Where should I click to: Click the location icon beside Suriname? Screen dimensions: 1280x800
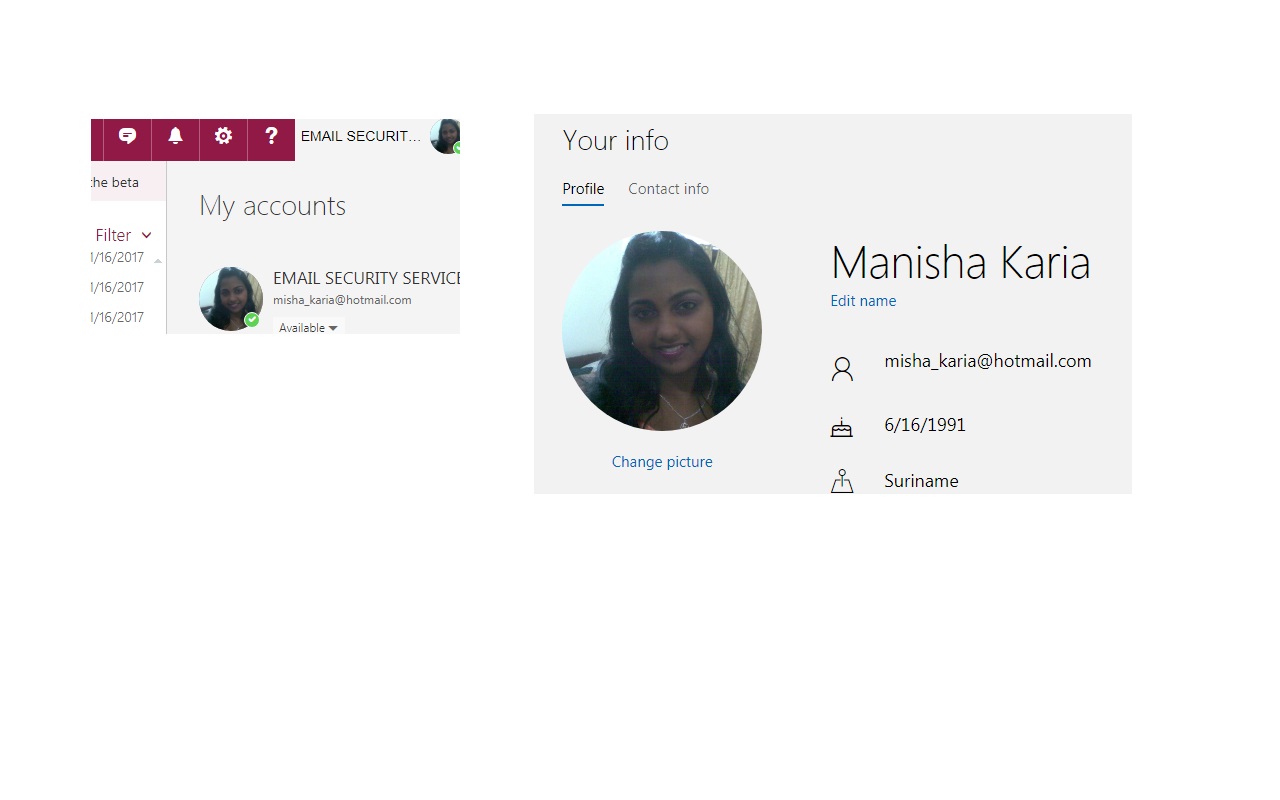[842, 481]
